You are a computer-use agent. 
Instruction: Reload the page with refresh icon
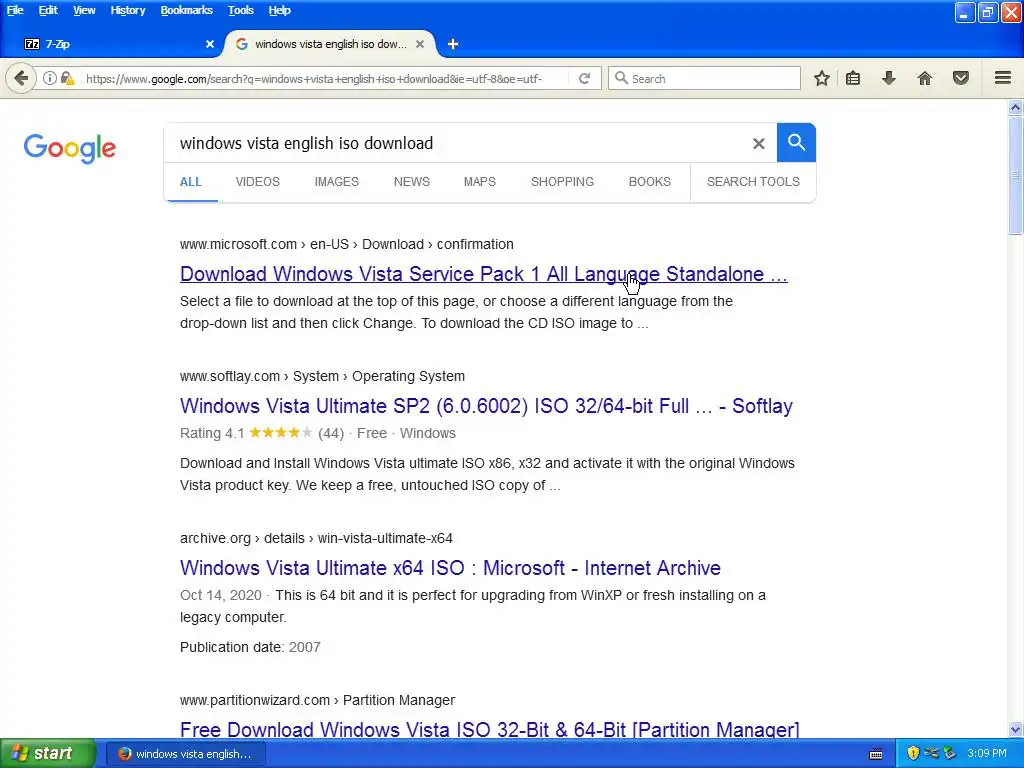click(584, 78)
